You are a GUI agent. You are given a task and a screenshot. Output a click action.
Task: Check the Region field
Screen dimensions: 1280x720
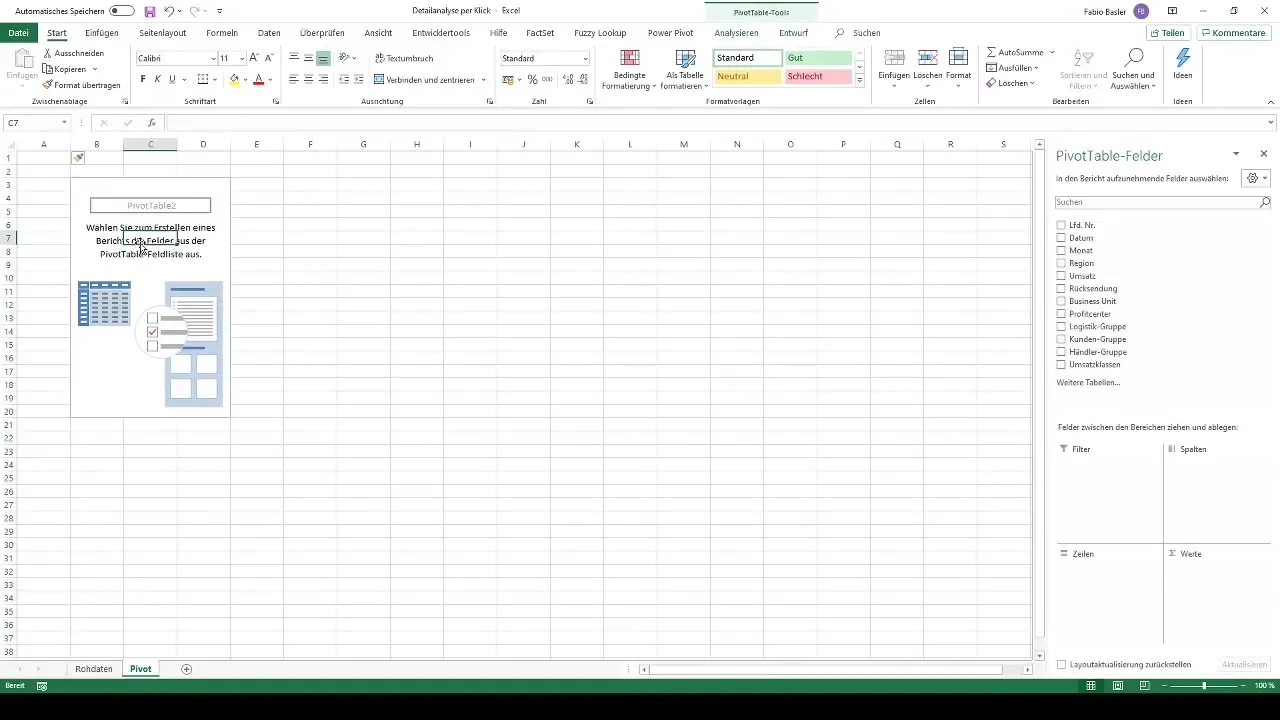point(1061,263)
